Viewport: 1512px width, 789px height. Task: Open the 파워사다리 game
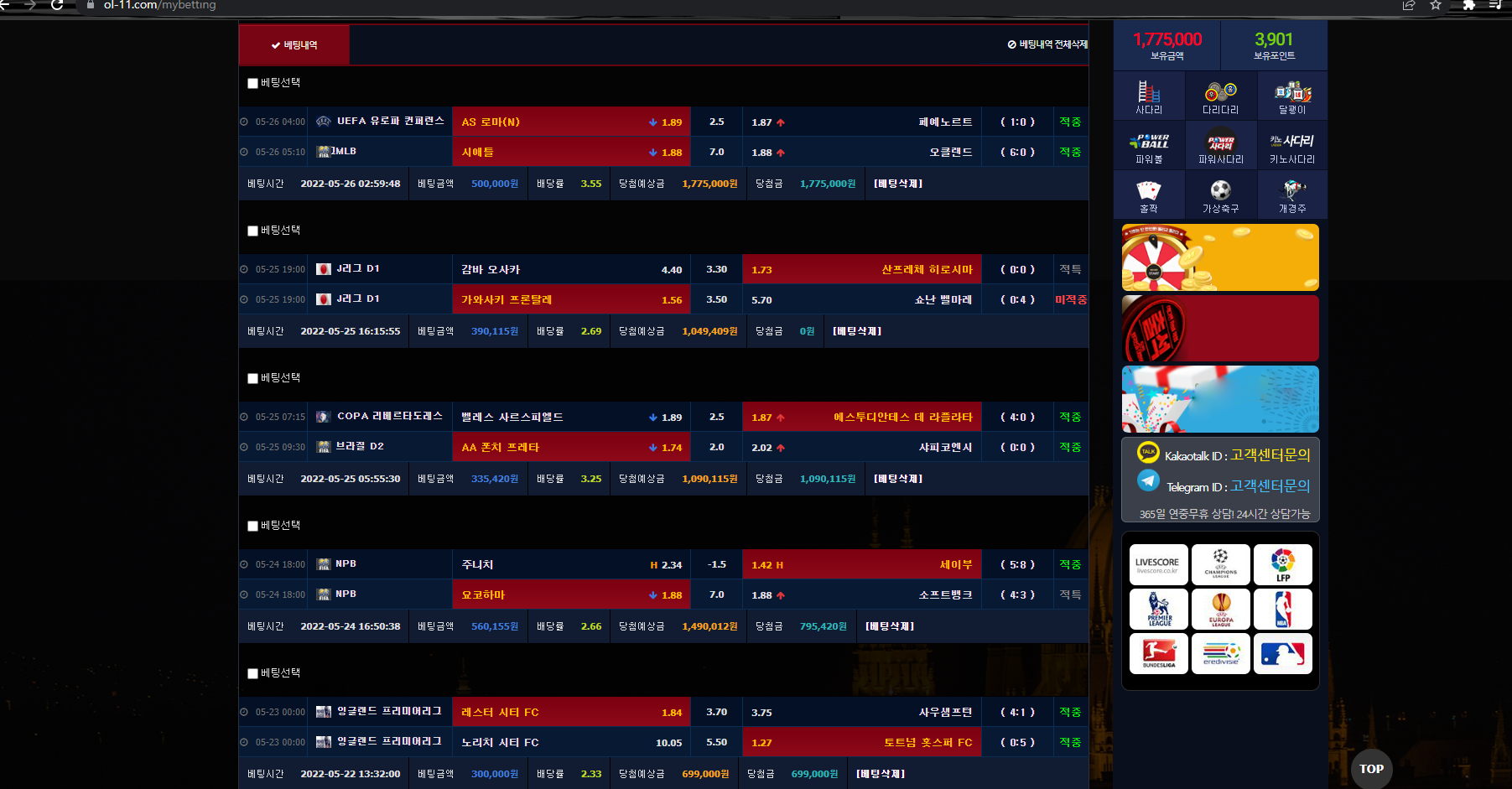pyautogui.click(x=1220, y=145)
